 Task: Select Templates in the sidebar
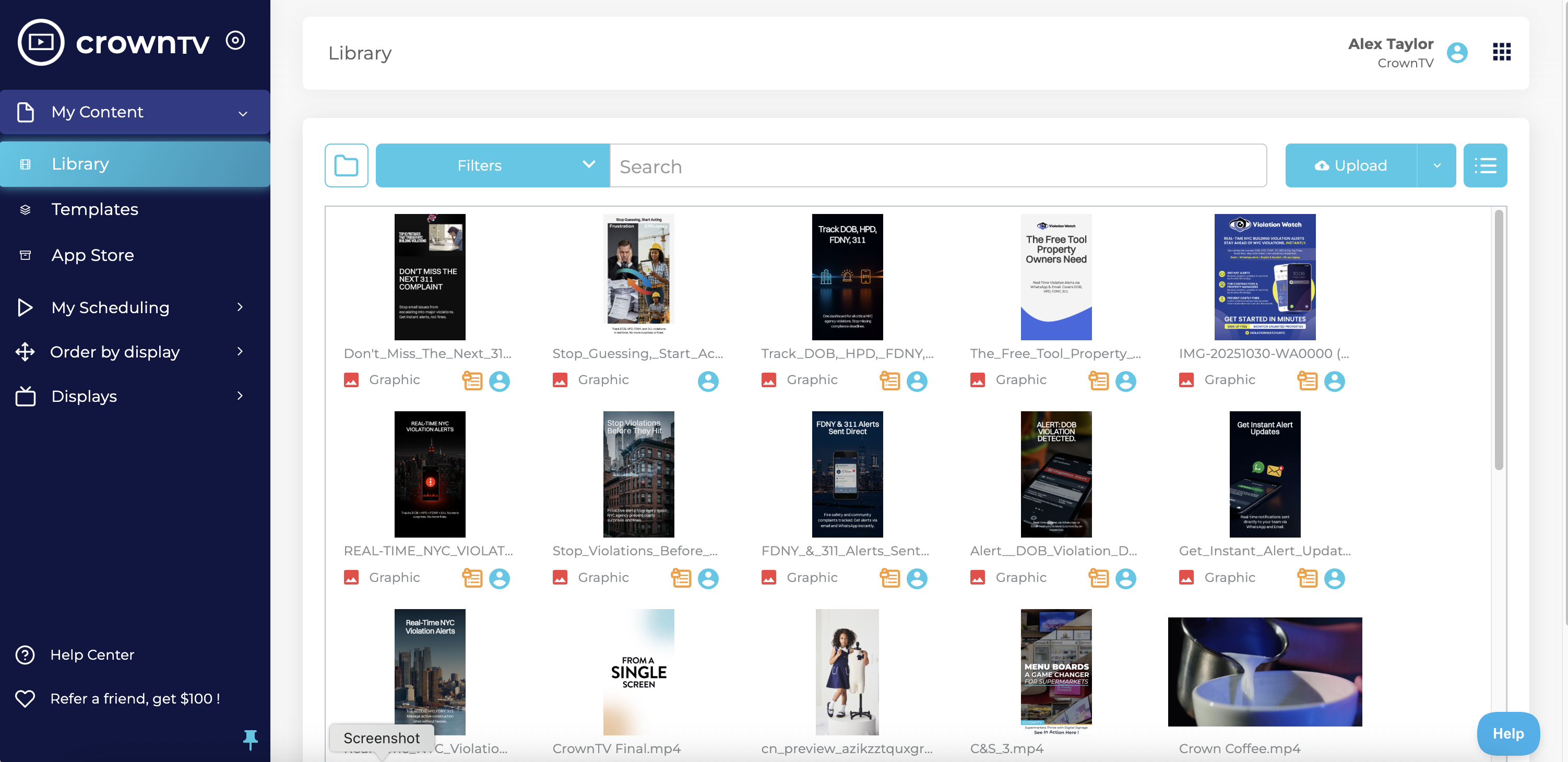(x=94, y=209)
